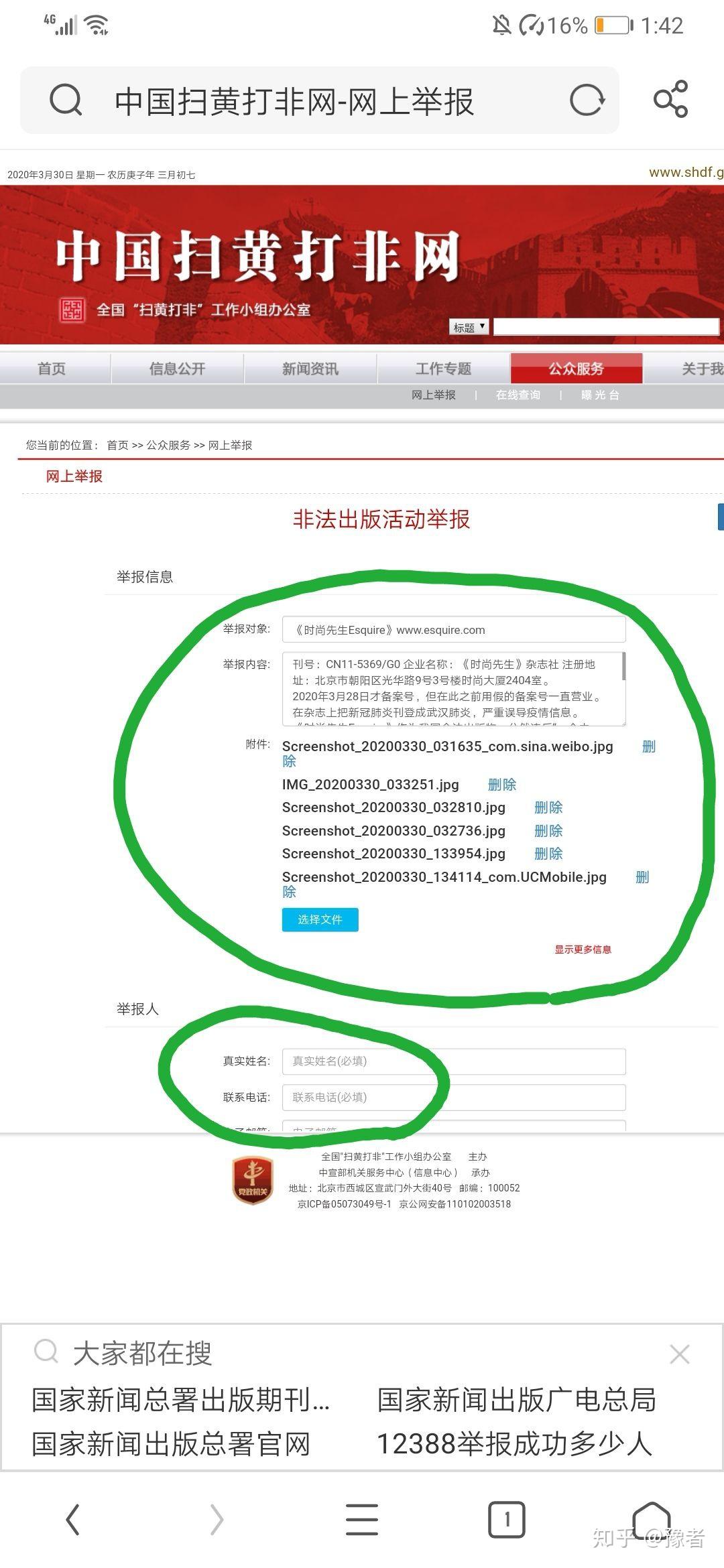Image resolution: width=724 pixels, height=1568 pixels.
Task: Open the 在线查询 submenu item
Action: 518,395
